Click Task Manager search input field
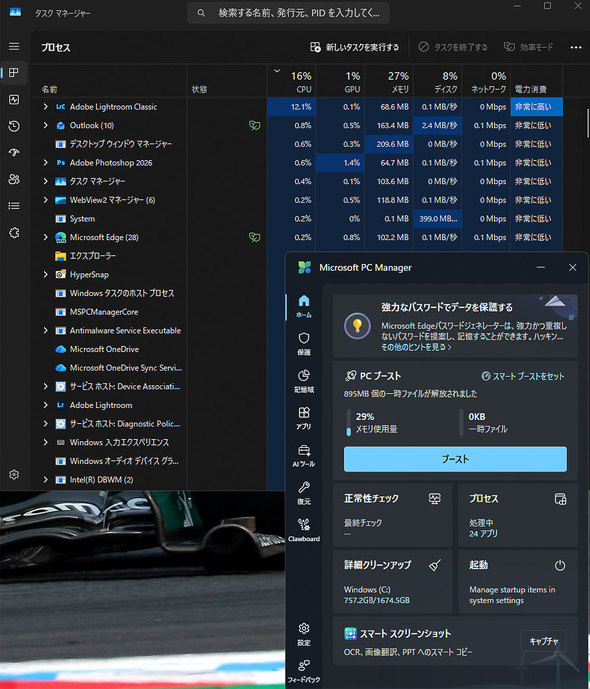 (x=288, y=13)
